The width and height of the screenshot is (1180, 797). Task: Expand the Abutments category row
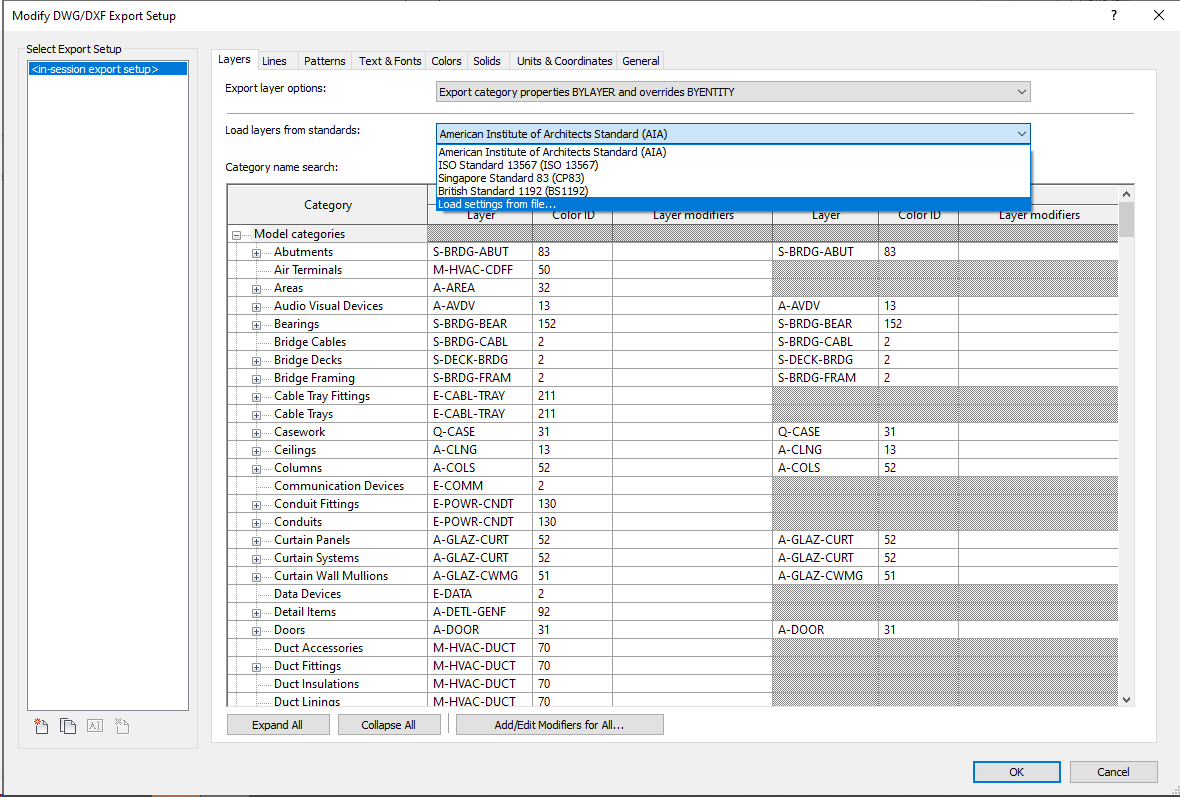click(255, 251)
